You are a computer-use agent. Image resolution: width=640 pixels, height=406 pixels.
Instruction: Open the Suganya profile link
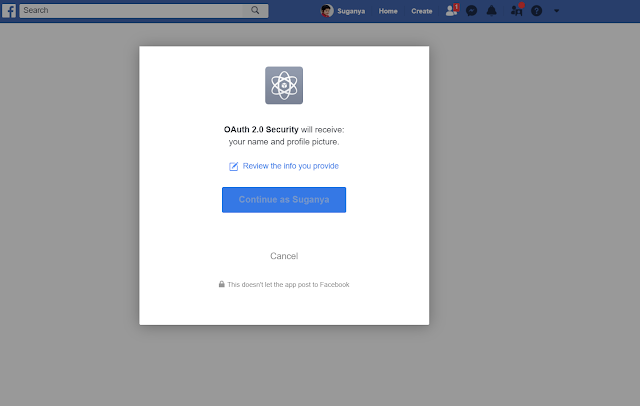point(351,11)
